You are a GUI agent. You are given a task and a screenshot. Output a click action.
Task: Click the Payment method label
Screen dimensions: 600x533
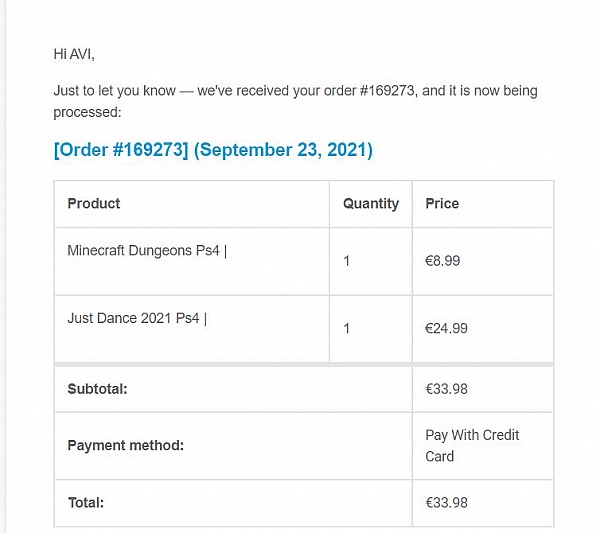click(126, 445)
